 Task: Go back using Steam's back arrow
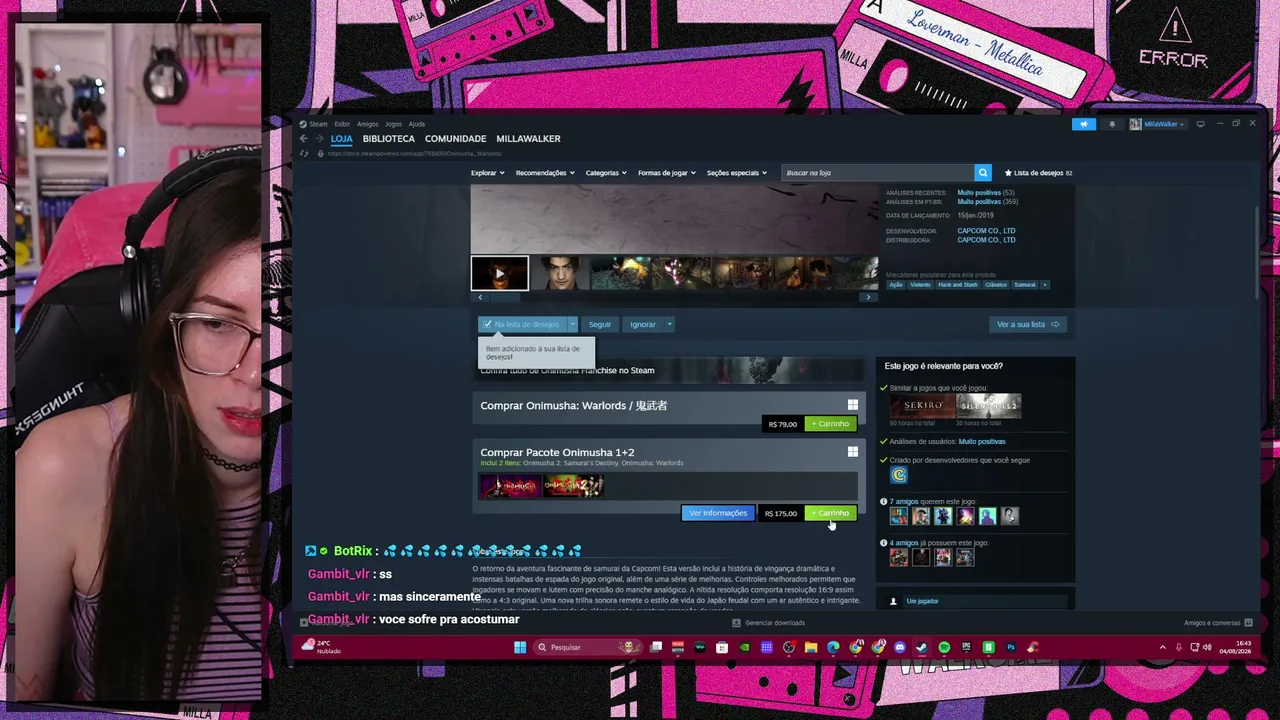point(304,139)
